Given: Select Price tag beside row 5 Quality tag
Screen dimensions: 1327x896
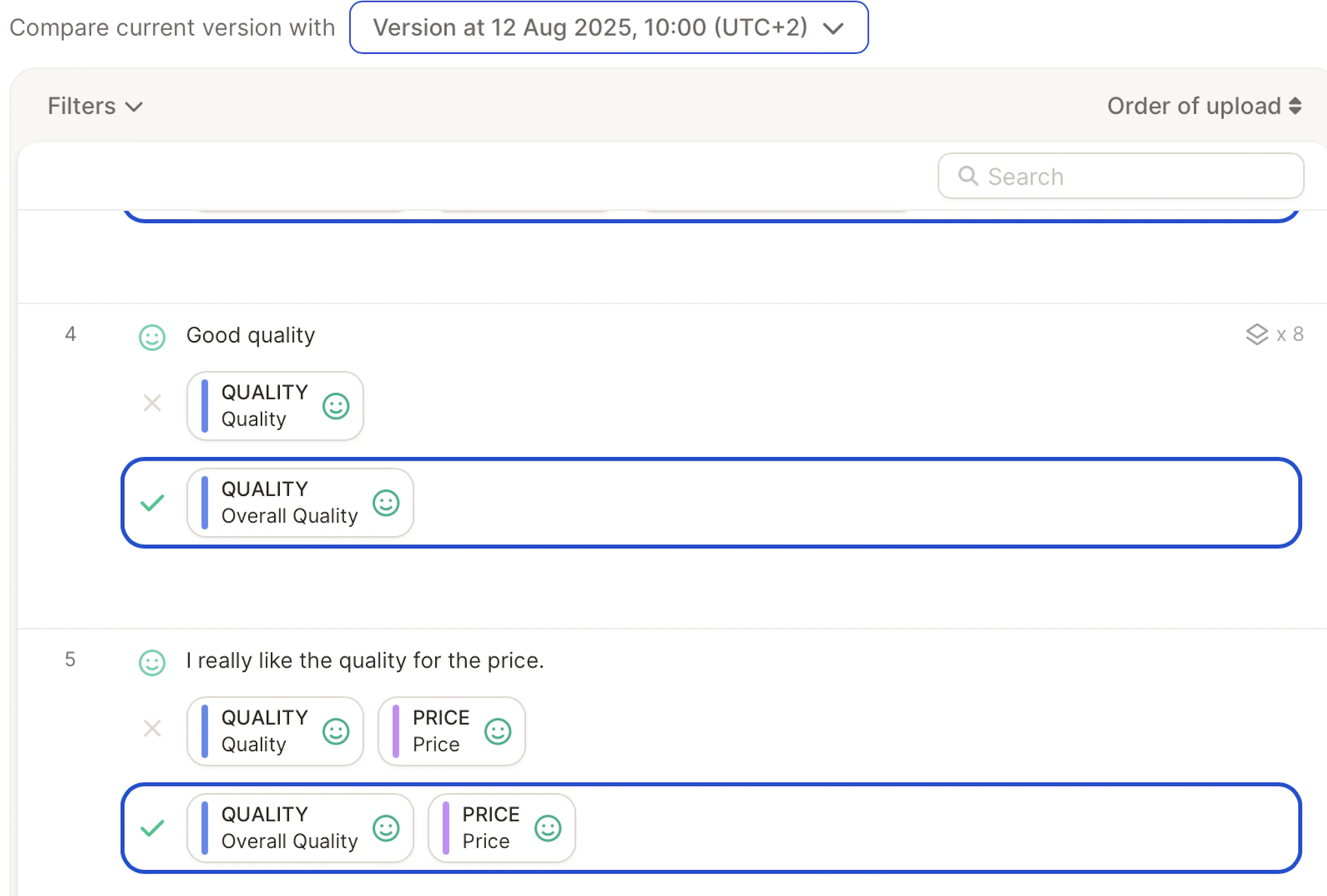Looking at the screenshot, I should coord(451,731).
